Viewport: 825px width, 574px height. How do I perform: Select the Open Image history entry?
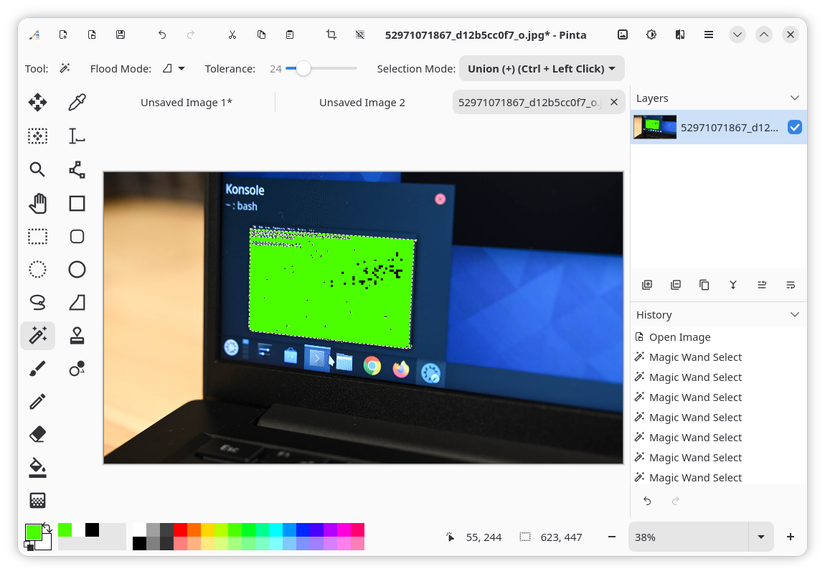(x=718, y=337)
